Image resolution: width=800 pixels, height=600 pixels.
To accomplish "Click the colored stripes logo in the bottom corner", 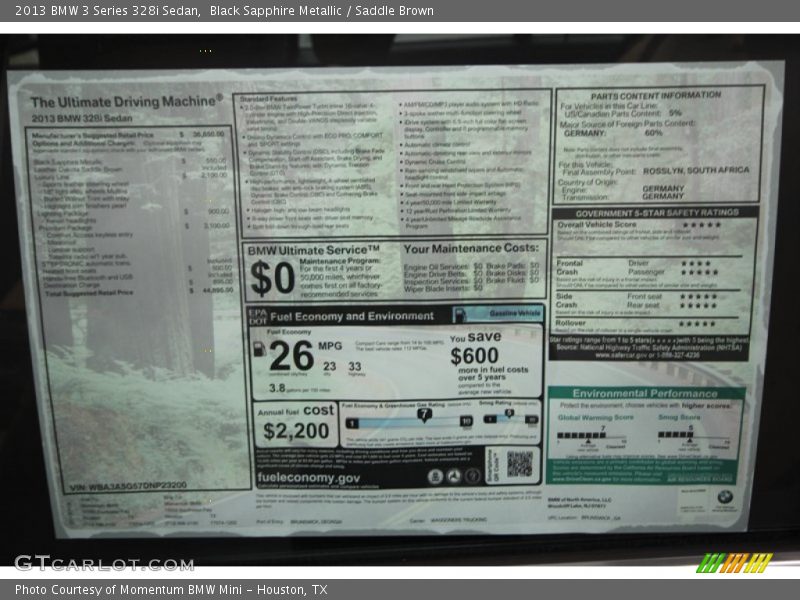I will pyautogui.click(x=735, y=563).
